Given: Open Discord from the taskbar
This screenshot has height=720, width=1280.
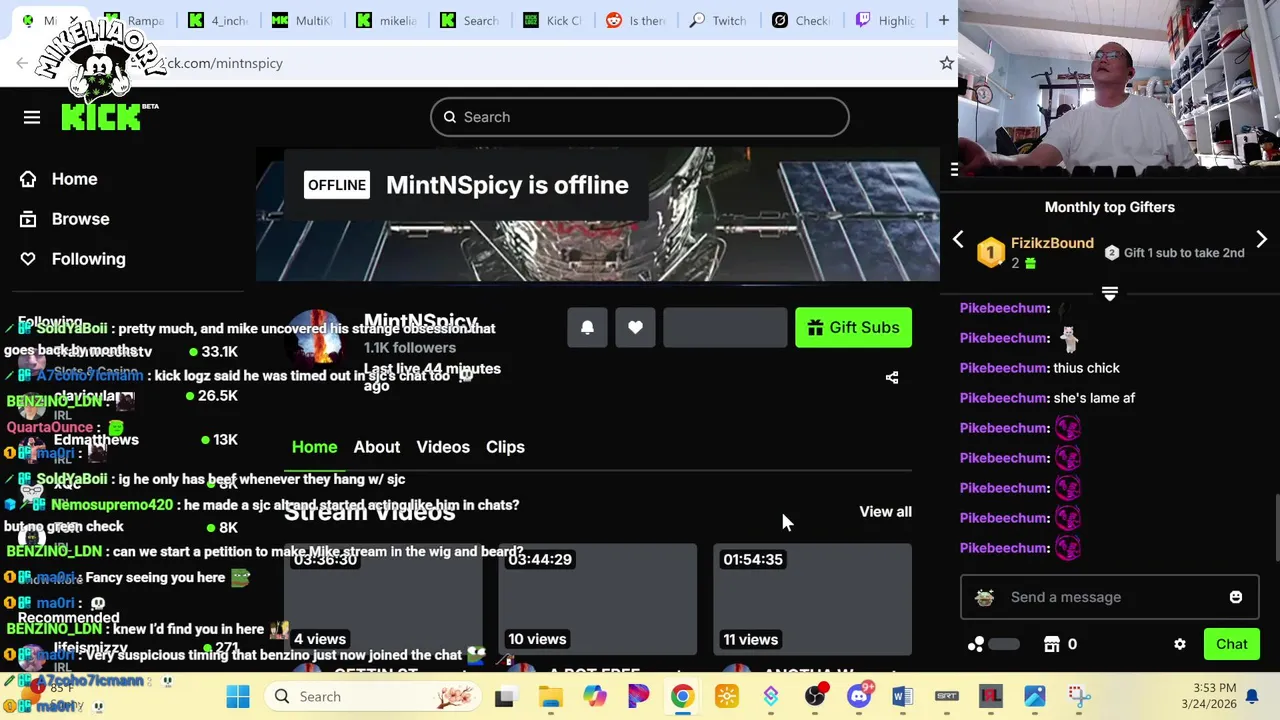Looking at the screenshot, I should pos(859,696).
